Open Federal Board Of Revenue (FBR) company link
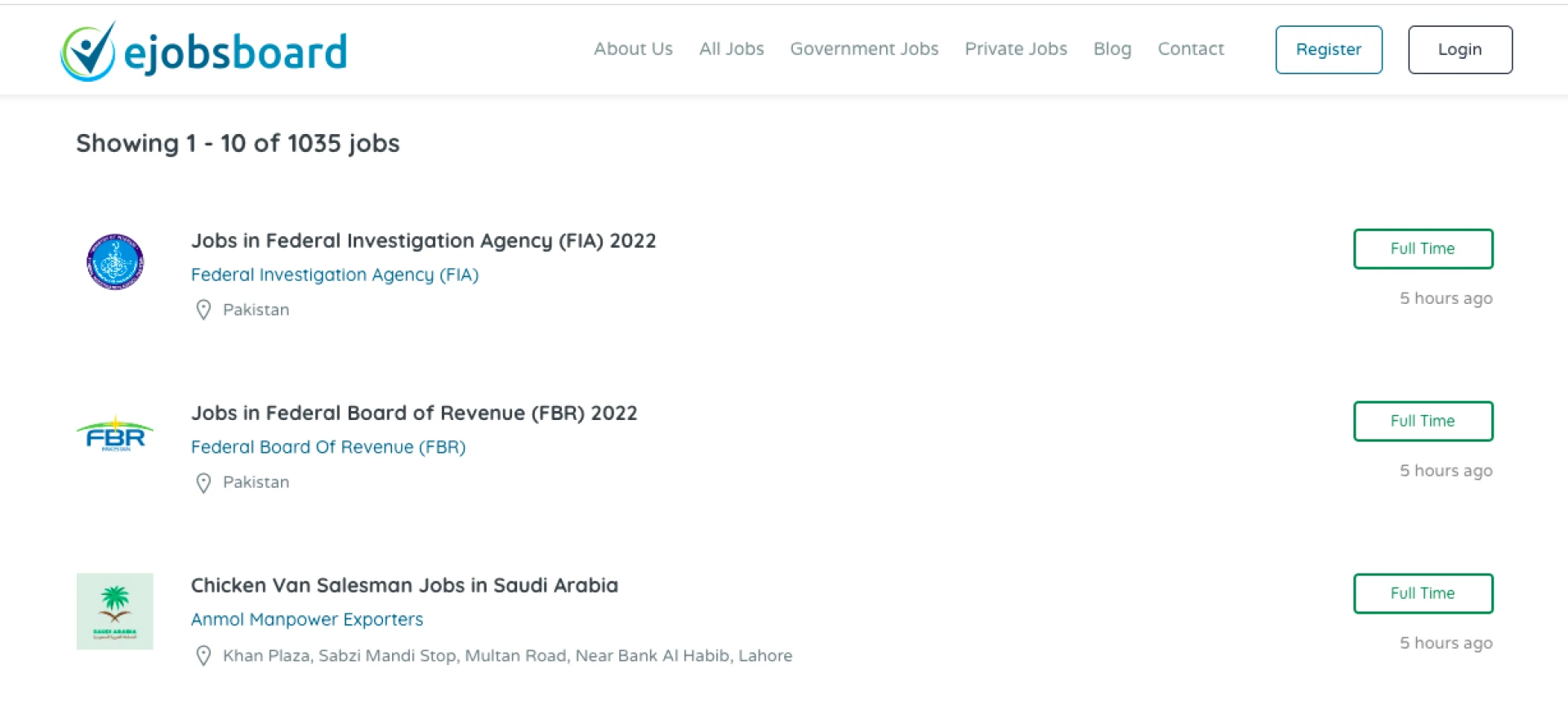1568x706 pixels. point(328,448)
